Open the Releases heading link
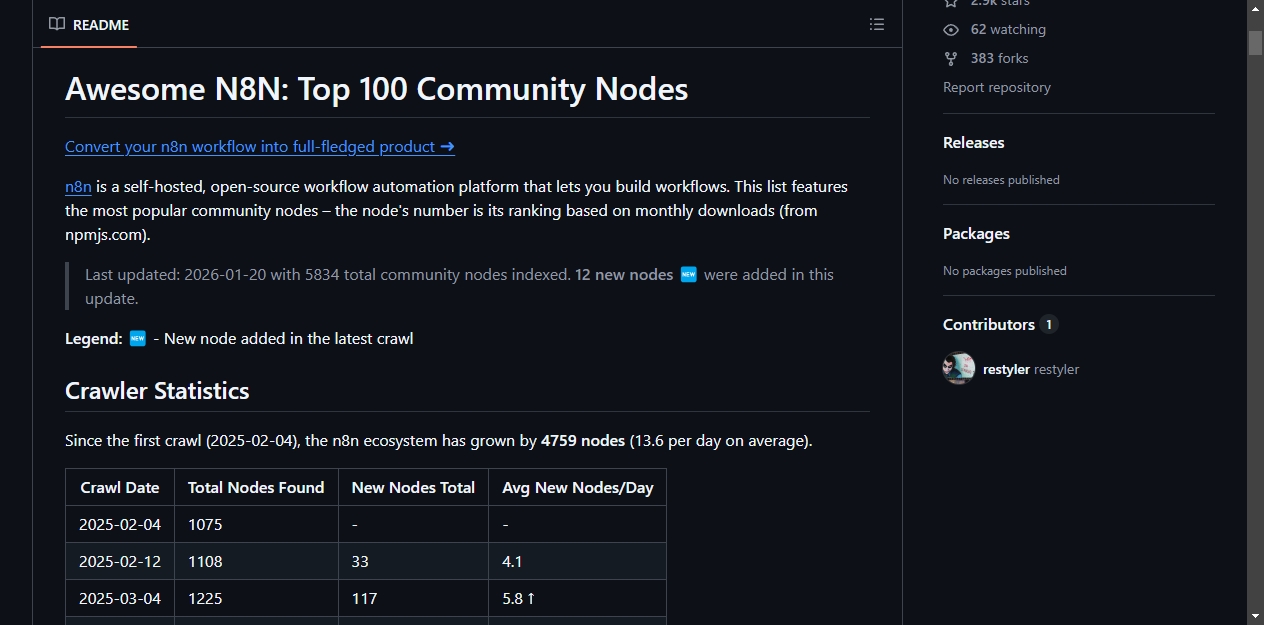The width and height of the screenshot is (1264, 625). coord(974,142)
